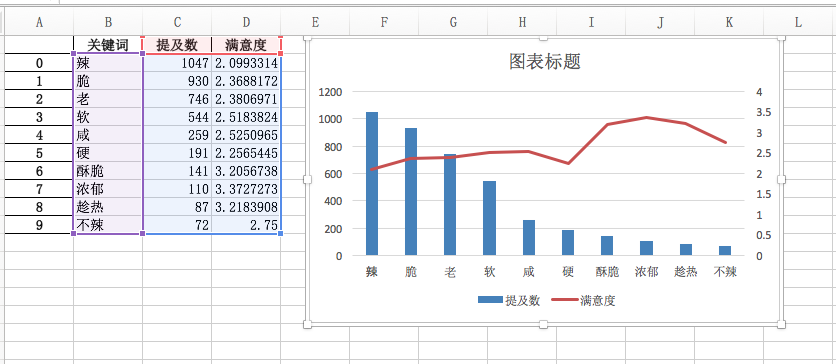836x364 pixels.
Task: Select cell containing 酥脆 keyword
Action: point(108,171)
